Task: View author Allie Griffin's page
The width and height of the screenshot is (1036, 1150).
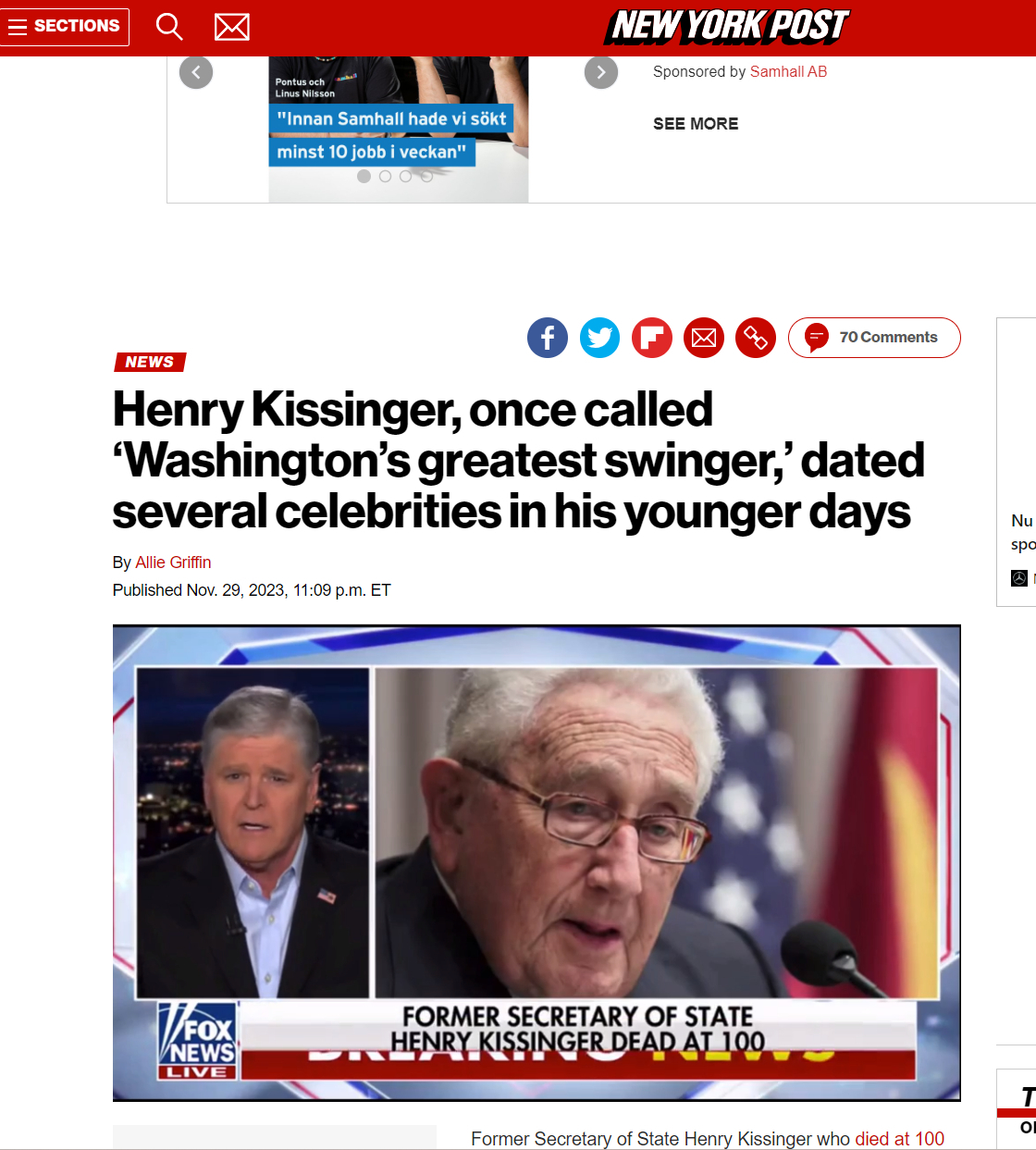Action: (173, 563)
